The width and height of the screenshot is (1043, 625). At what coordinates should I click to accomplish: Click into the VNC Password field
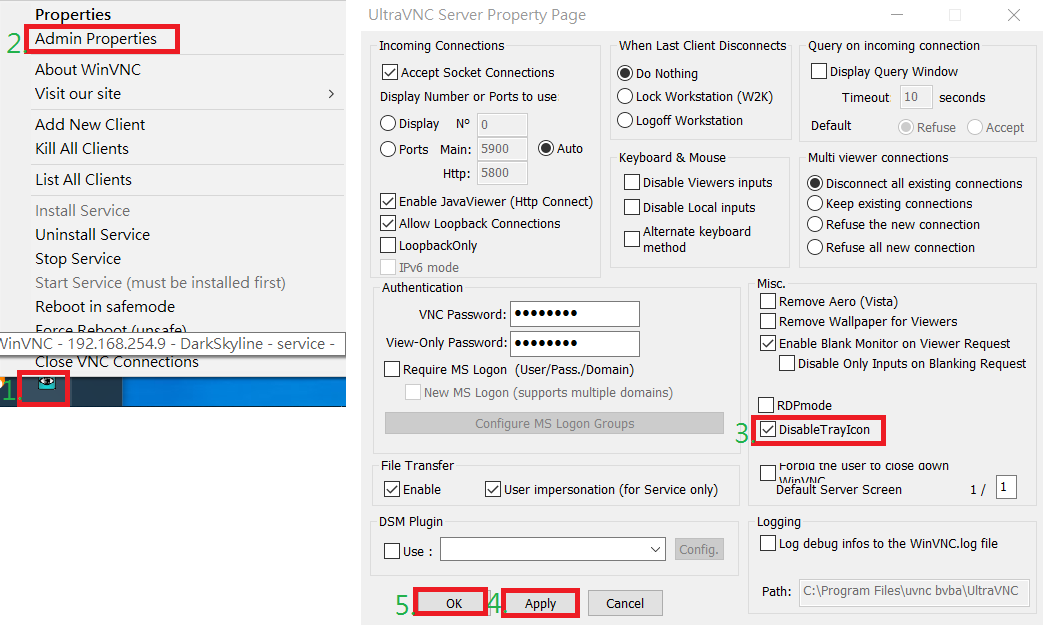575,314
